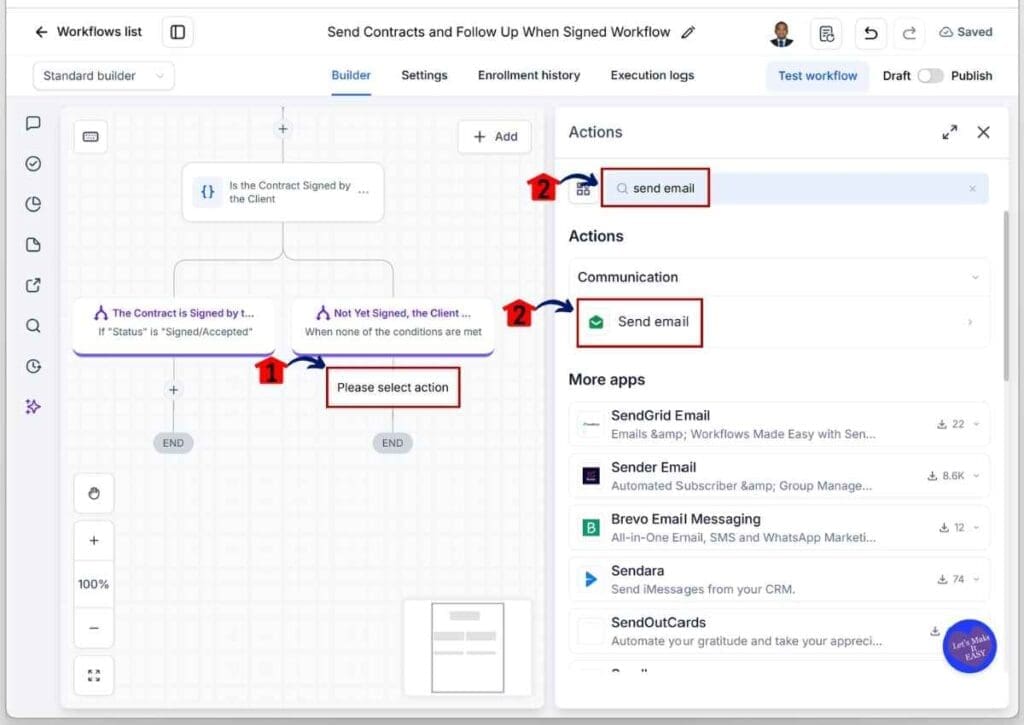Open chat comments sidebar icon
Image resolution: width=1024 pixels, height=725 pixels.
pyautogui.click(x=33, y=123)
